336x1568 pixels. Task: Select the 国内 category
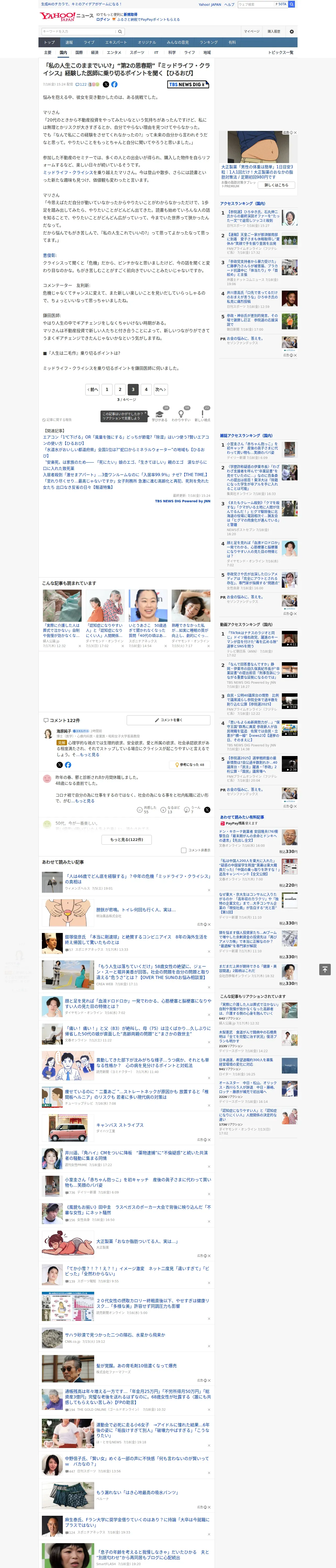click(x=63, y=52)
